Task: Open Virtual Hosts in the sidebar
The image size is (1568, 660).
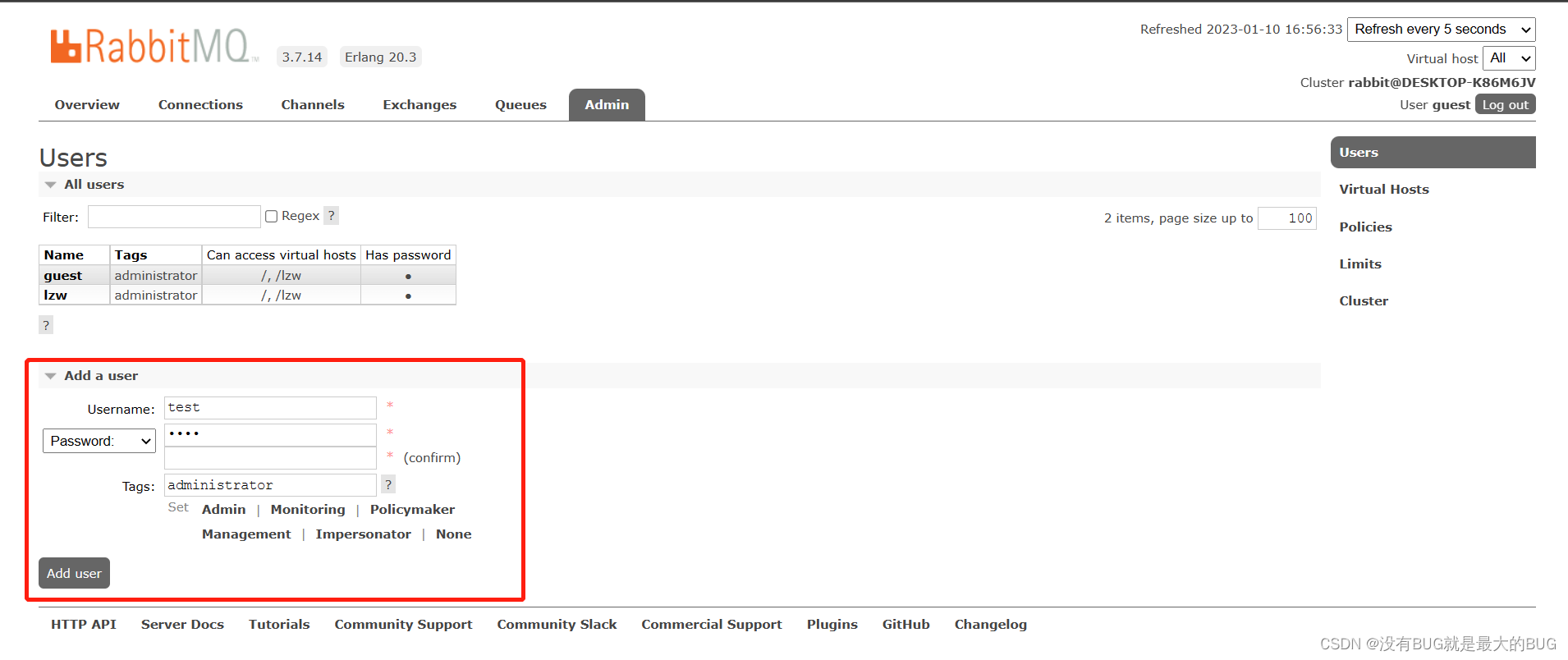Action: [1384, 190]
